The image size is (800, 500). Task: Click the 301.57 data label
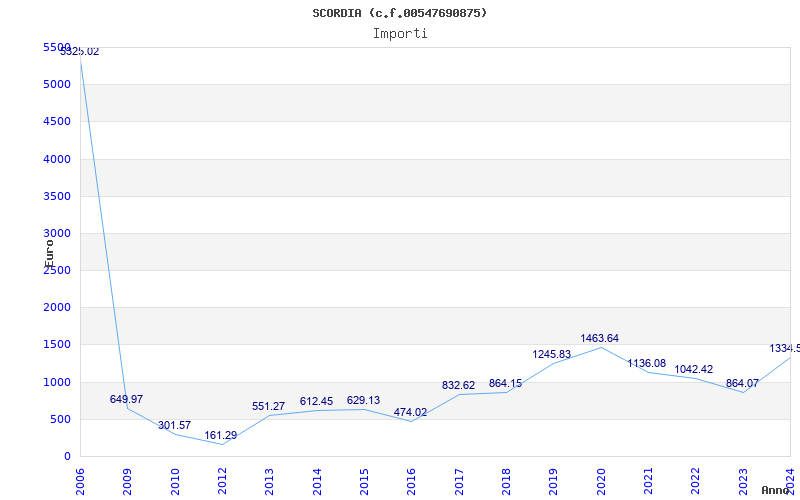point(174,426)
